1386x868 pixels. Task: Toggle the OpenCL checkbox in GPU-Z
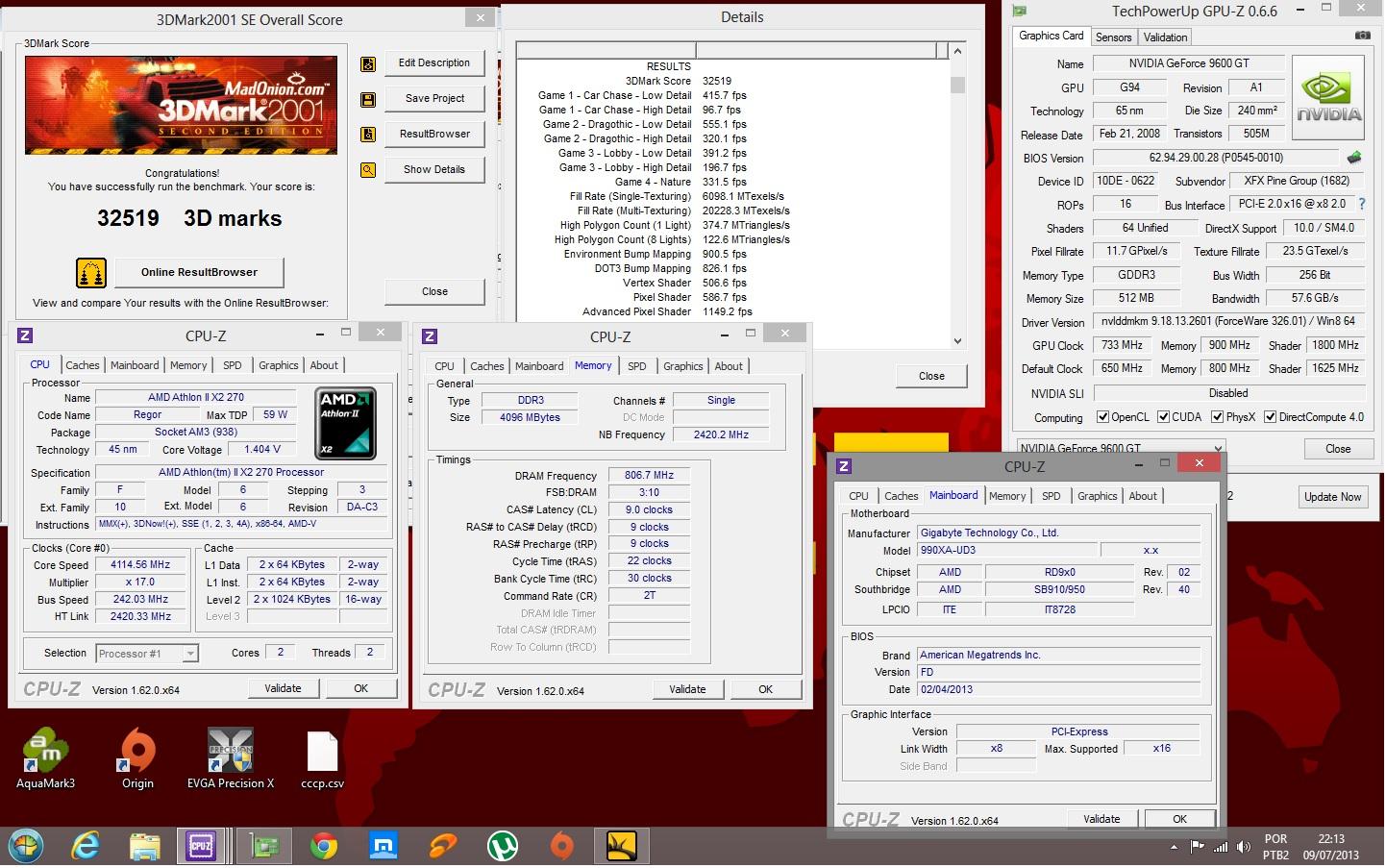point(1102,418)
